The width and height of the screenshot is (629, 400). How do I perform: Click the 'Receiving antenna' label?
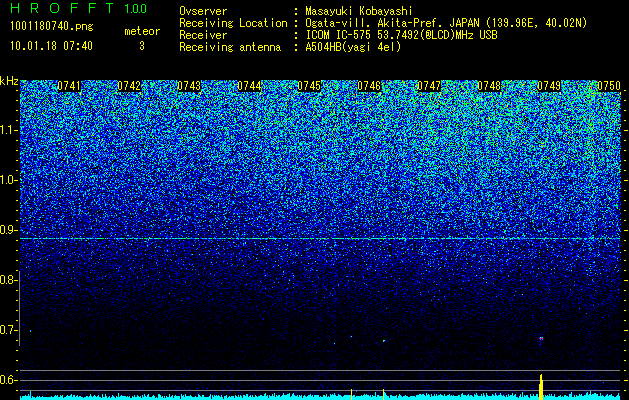pyautogui.click(x=230, y=47)
